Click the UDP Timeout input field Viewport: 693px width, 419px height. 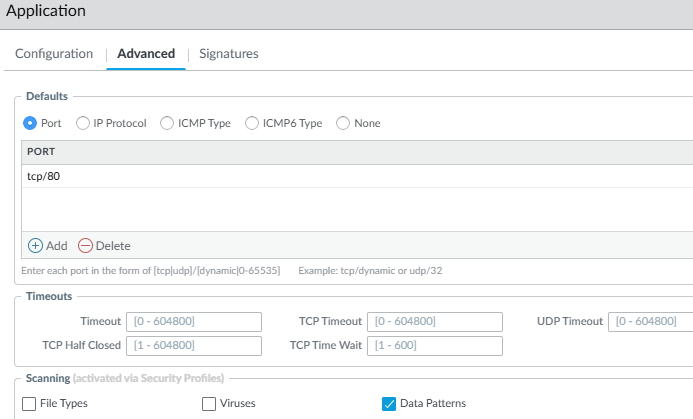point(652,321)
